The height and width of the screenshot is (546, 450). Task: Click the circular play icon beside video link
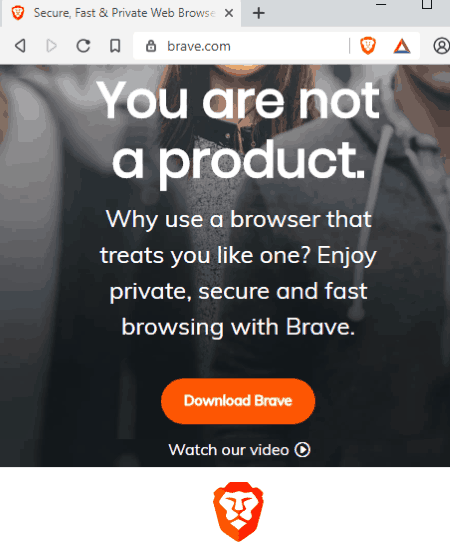point(302,449)
